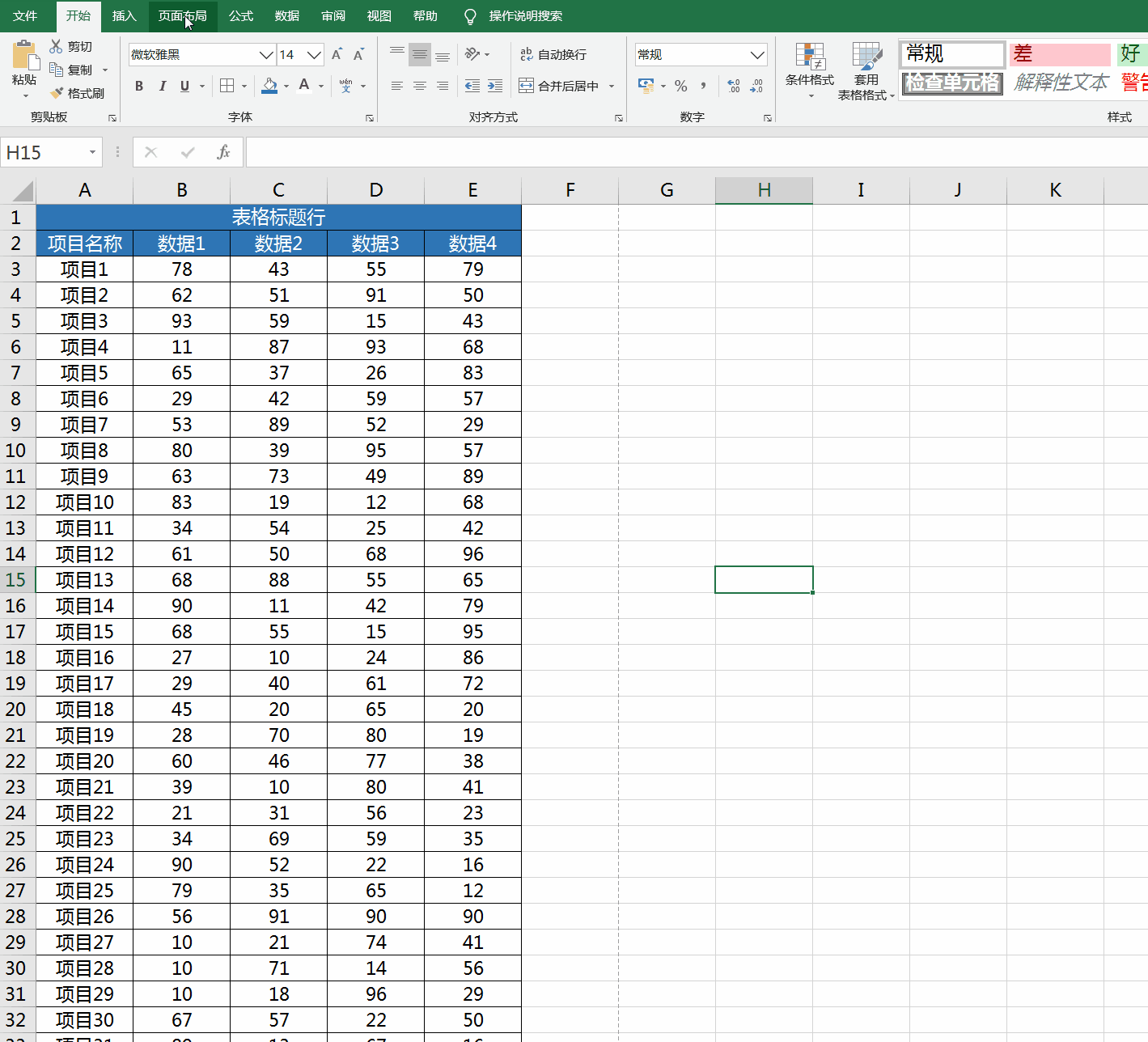Click the Copy (复制) icon
The width and height of the screenshot is (1148, 1042).
[x=56, y=70]
